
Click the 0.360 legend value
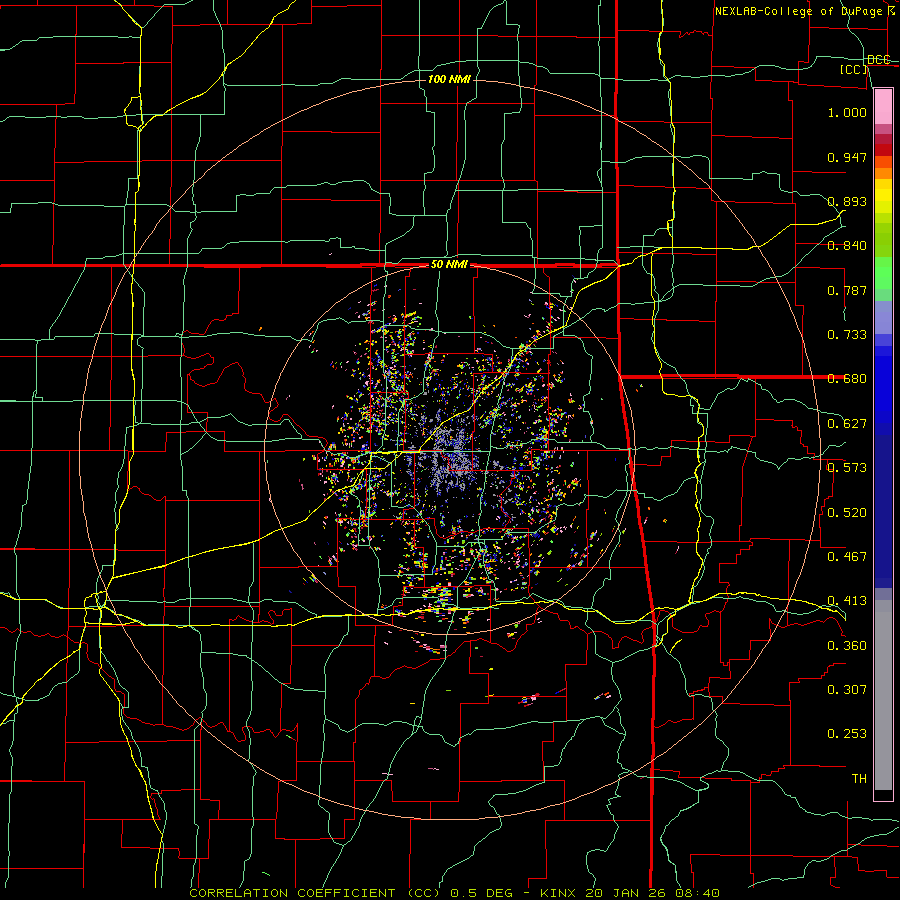[x=847, y=646]
